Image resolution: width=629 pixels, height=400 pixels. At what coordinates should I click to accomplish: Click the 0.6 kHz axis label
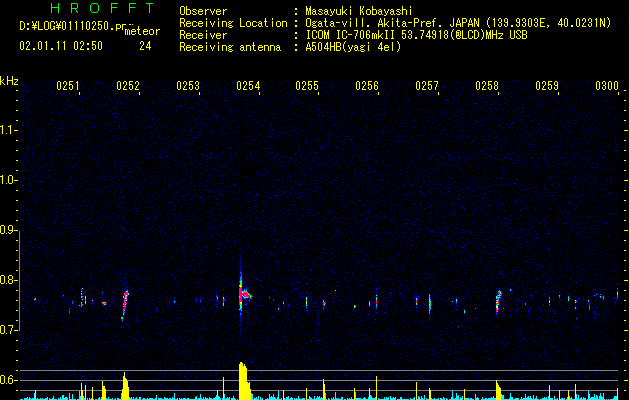(x=8, y=380)
